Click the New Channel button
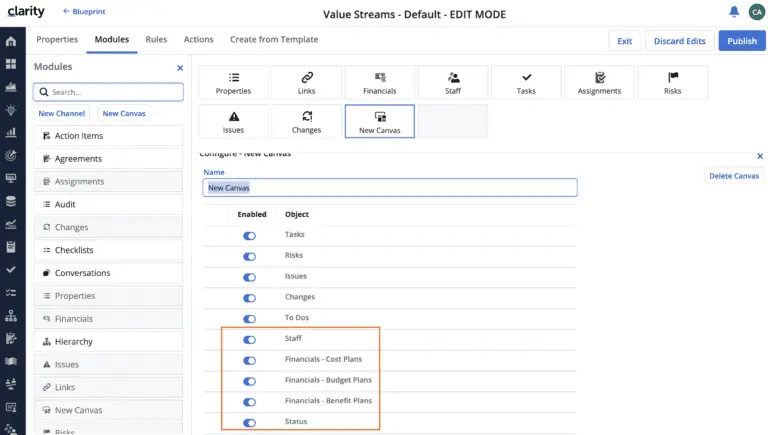 point(62,114)
